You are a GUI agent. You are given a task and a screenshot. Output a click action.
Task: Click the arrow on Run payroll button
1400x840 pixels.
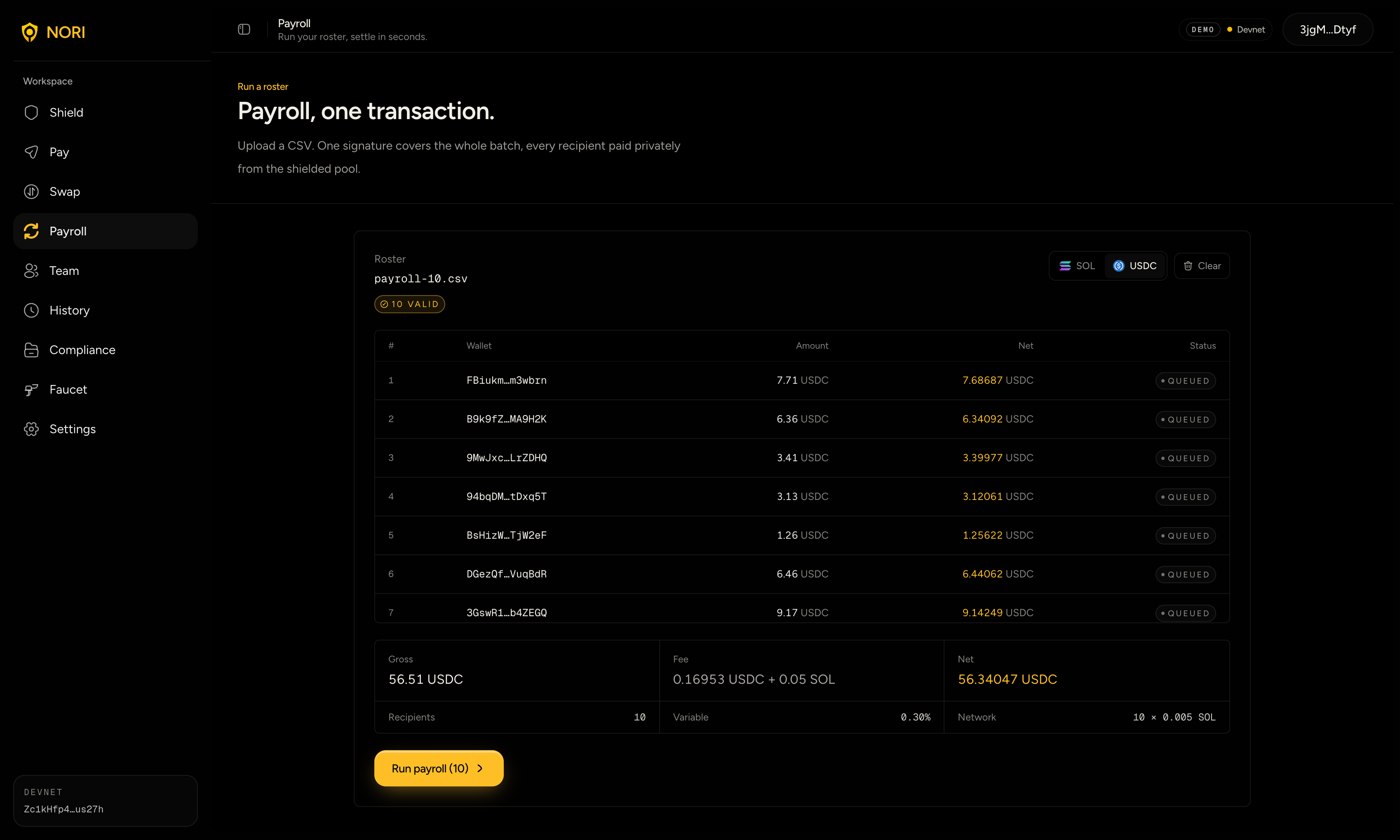480,769
